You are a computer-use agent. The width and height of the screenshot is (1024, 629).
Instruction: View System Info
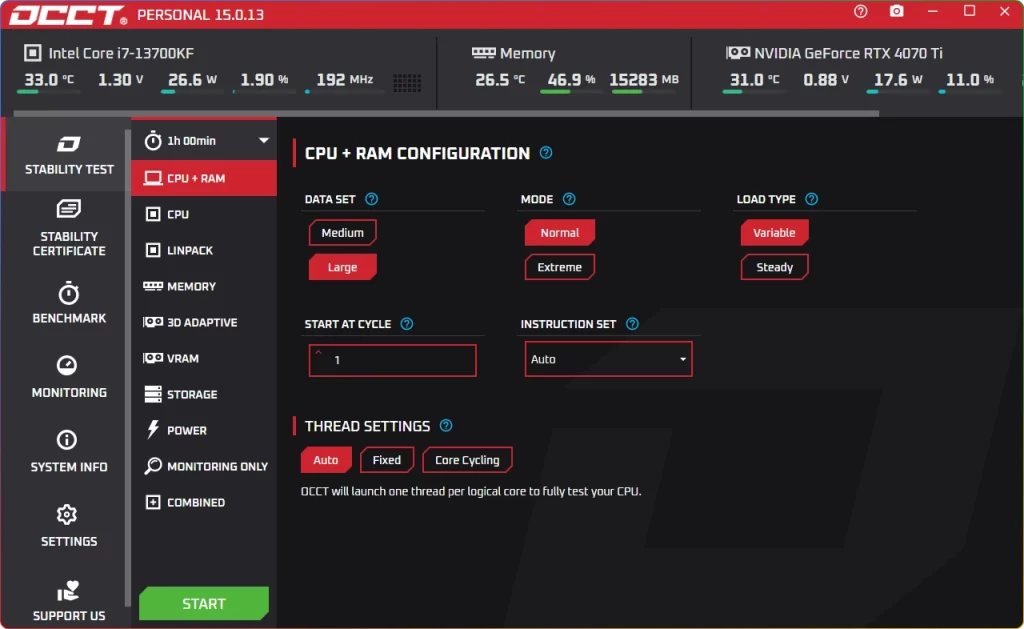68,452
